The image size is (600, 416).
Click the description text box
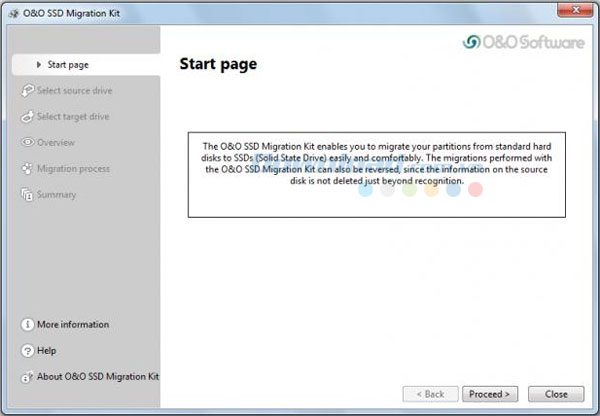coord(377,175)
